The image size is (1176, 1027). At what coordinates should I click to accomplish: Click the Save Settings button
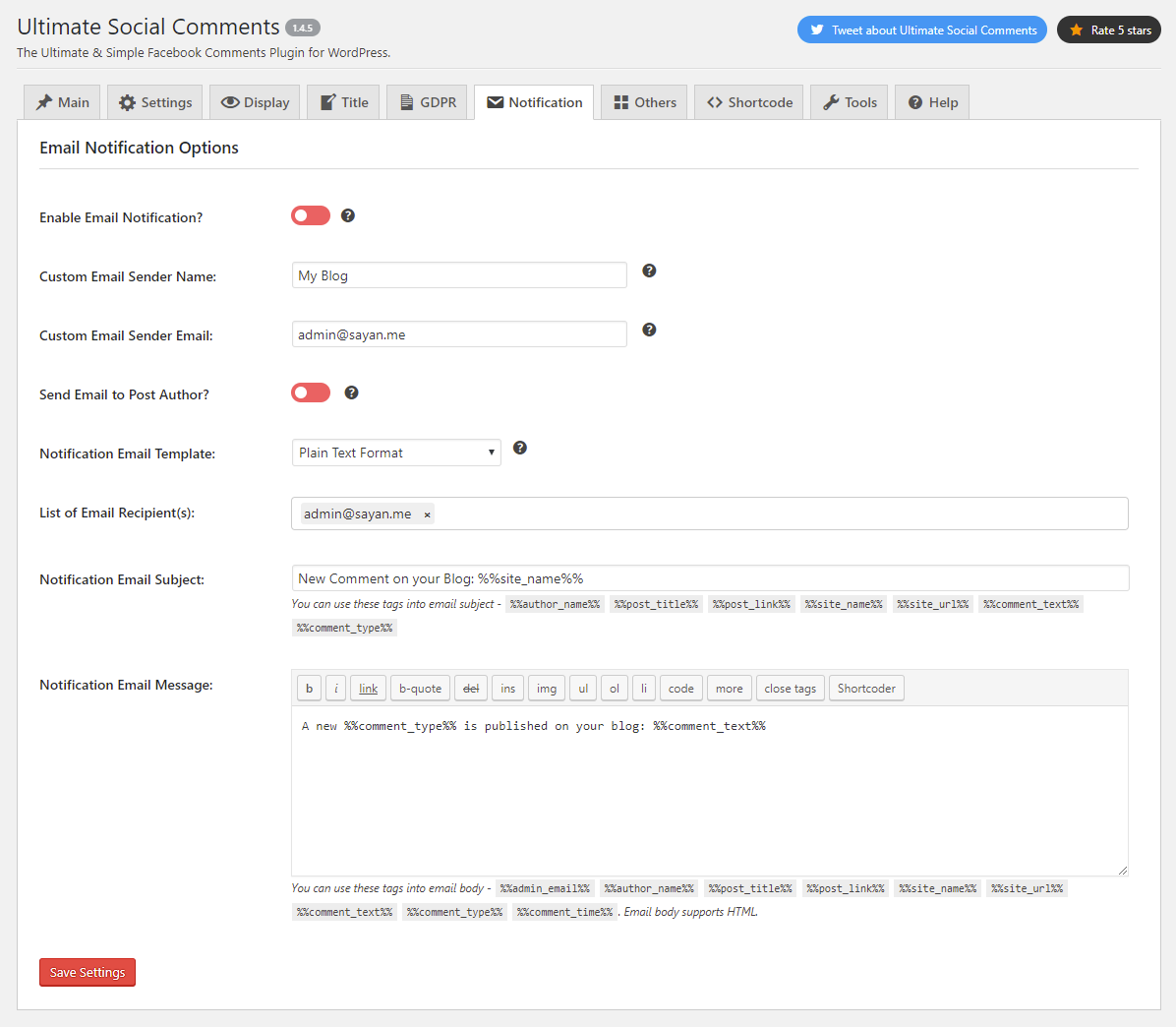[88, 972]
